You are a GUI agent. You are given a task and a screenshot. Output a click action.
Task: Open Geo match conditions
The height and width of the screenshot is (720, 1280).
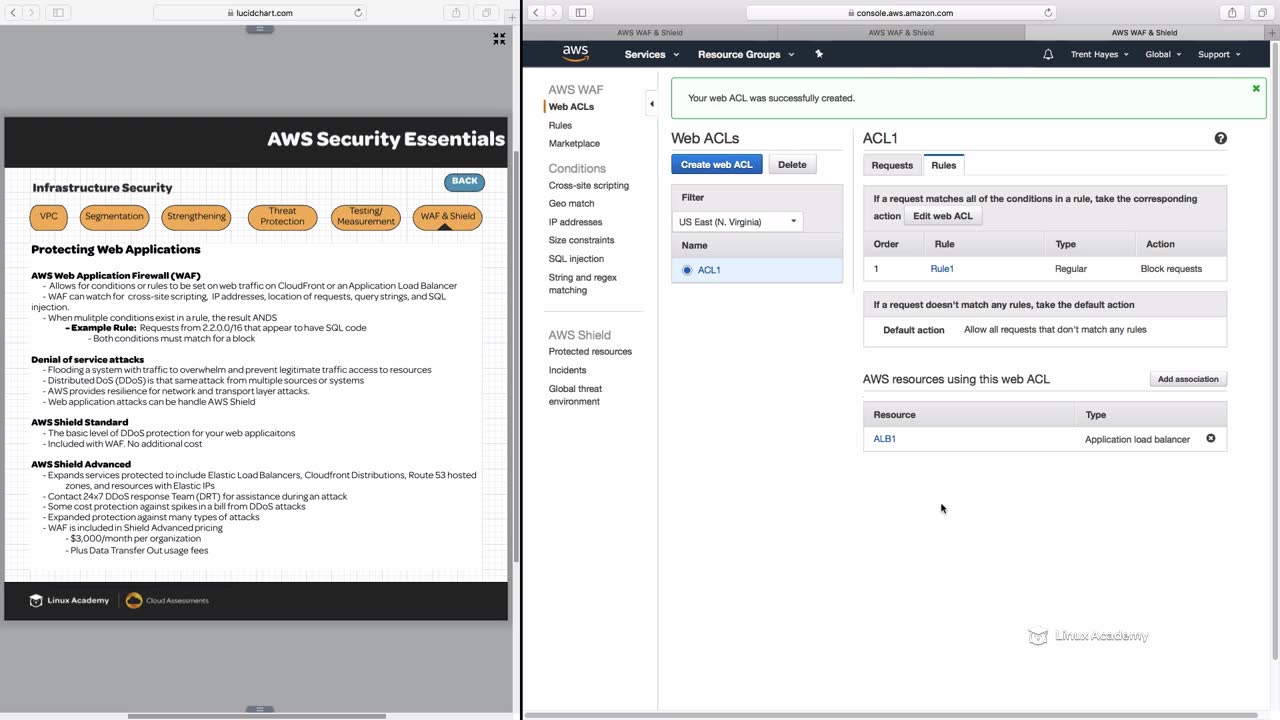(571, 204)
